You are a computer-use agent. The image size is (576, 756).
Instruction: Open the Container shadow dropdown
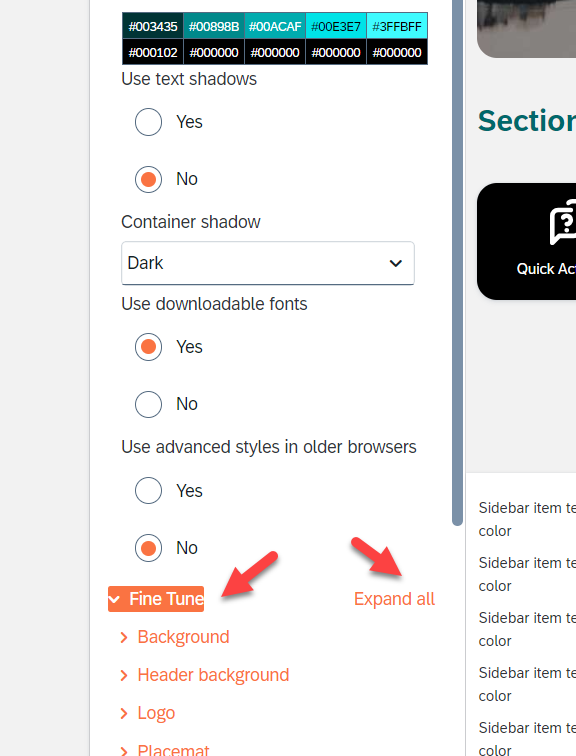coord(268,263)
